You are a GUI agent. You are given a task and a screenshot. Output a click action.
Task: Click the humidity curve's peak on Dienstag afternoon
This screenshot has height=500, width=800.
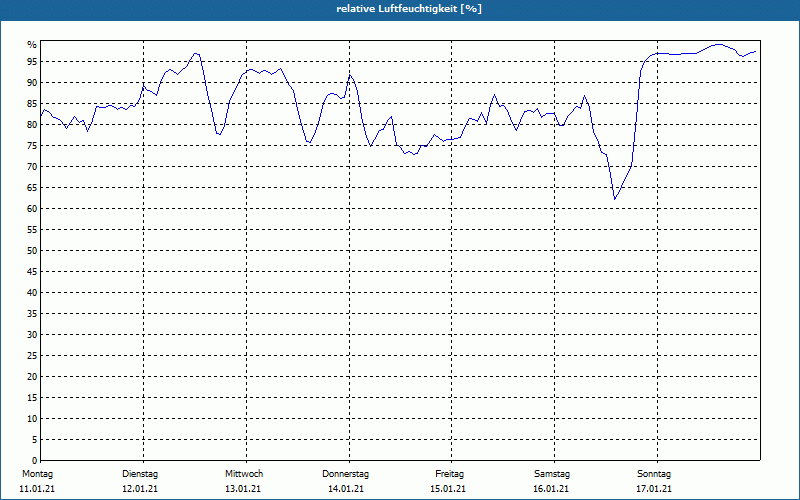[x=196, y=53]
